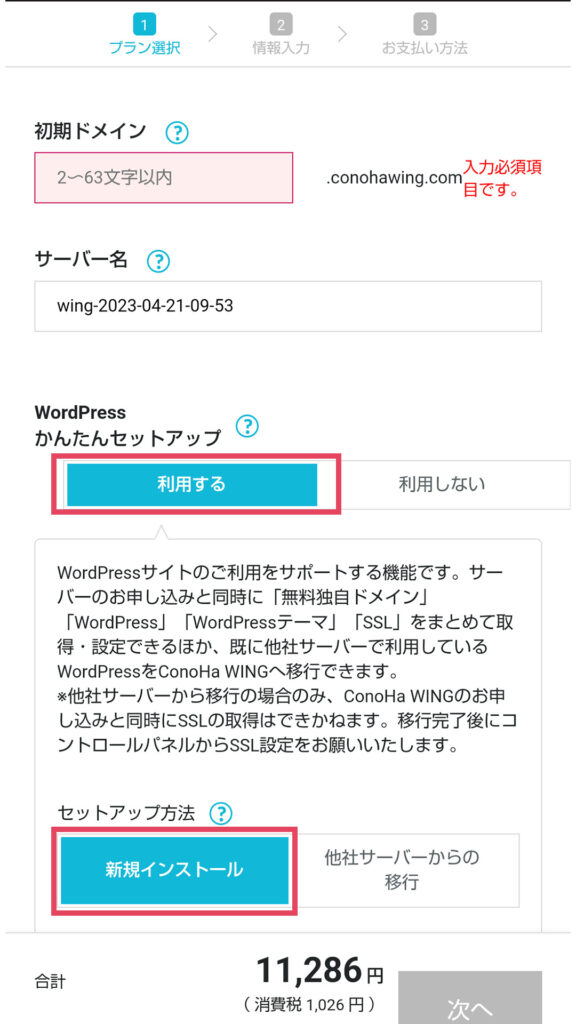Viewport: 576px width, 1024px height.
Task: Select 利用しない for WordPress setup
Action: click(442, 485)
